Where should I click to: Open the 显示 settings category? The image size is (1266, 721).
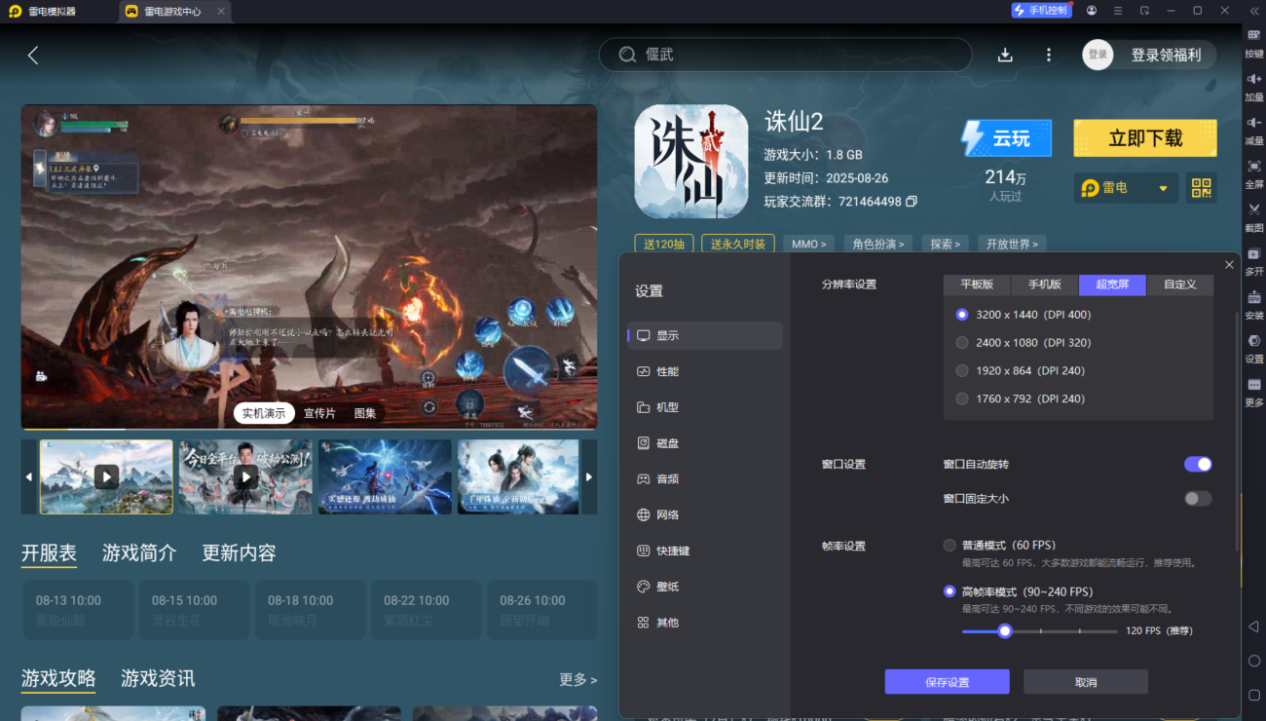click(x=705, y=336)
